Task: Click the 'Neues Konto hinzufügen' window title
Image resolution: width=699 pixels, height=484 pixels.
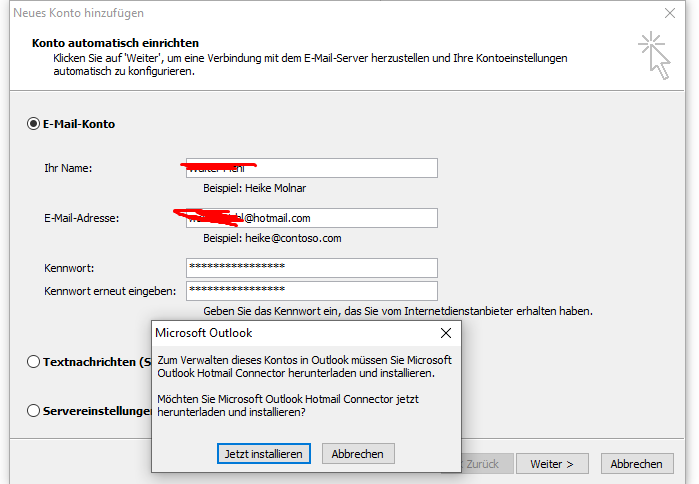Action: 78,13
